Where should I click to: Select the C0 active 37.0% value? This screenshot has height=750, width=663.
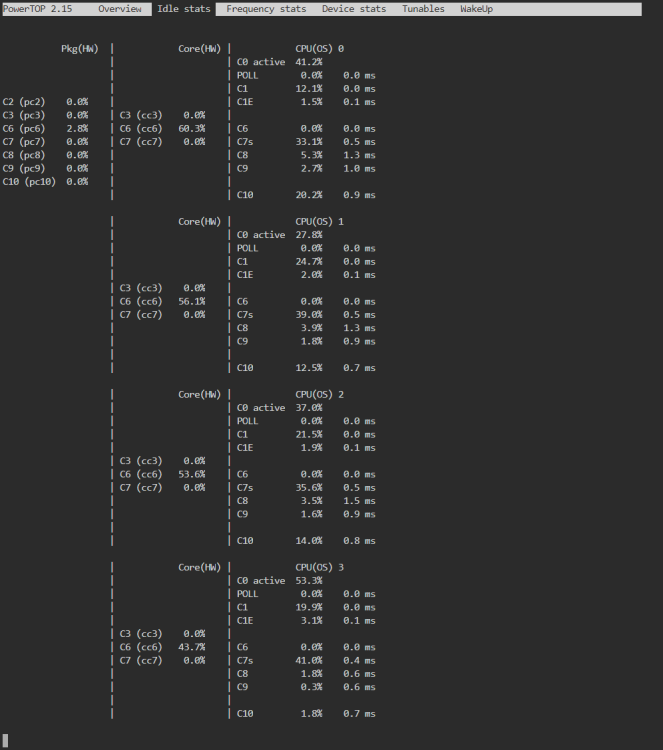(309, 408)
